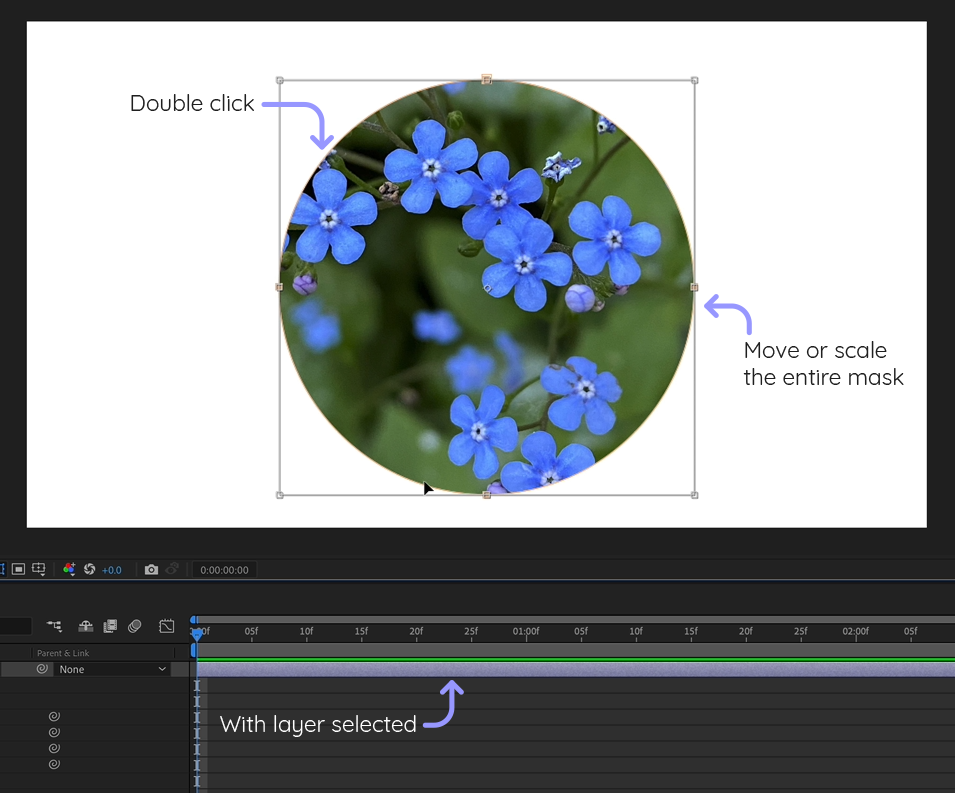
Task: Click the Region of Interest icon
Action: pyautogui.click(x=18, y=569)
